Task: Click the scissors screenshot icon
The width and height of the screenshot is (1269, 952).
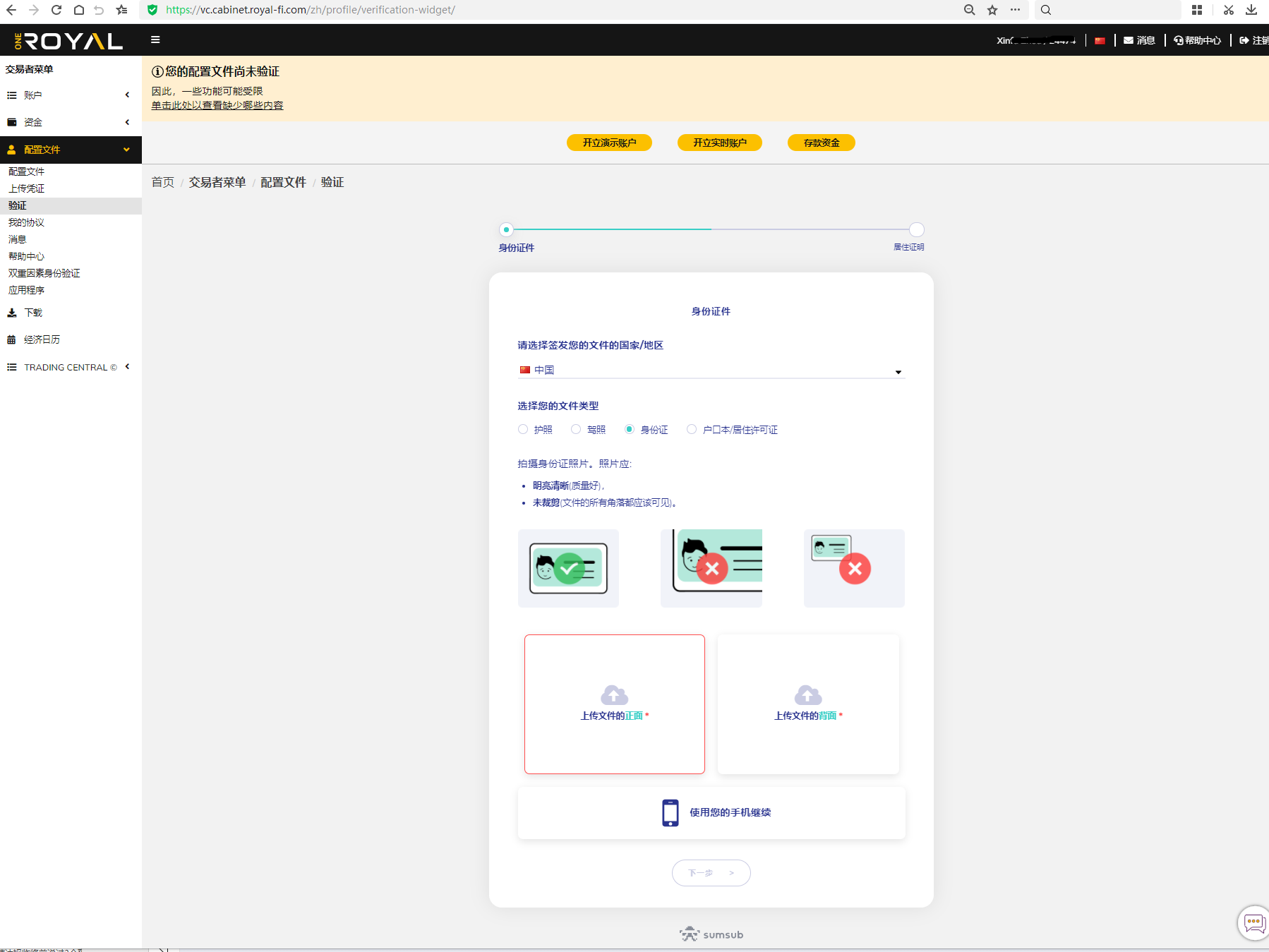Action: pyautogui.click(x=1229, y=10)
